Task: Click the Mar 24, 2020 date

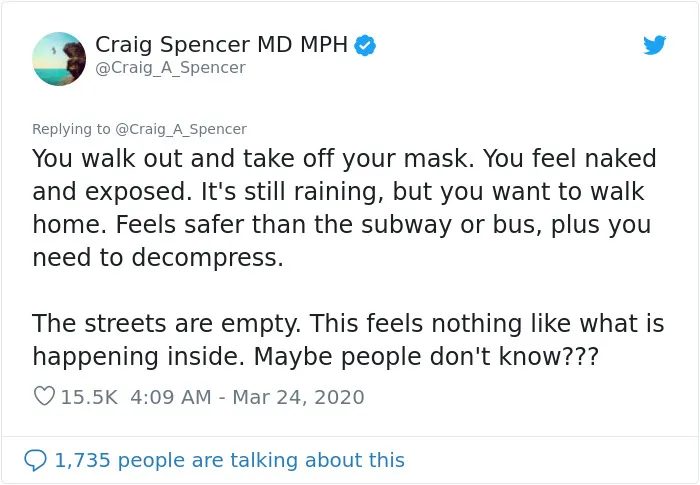Action: click(298, 397)
